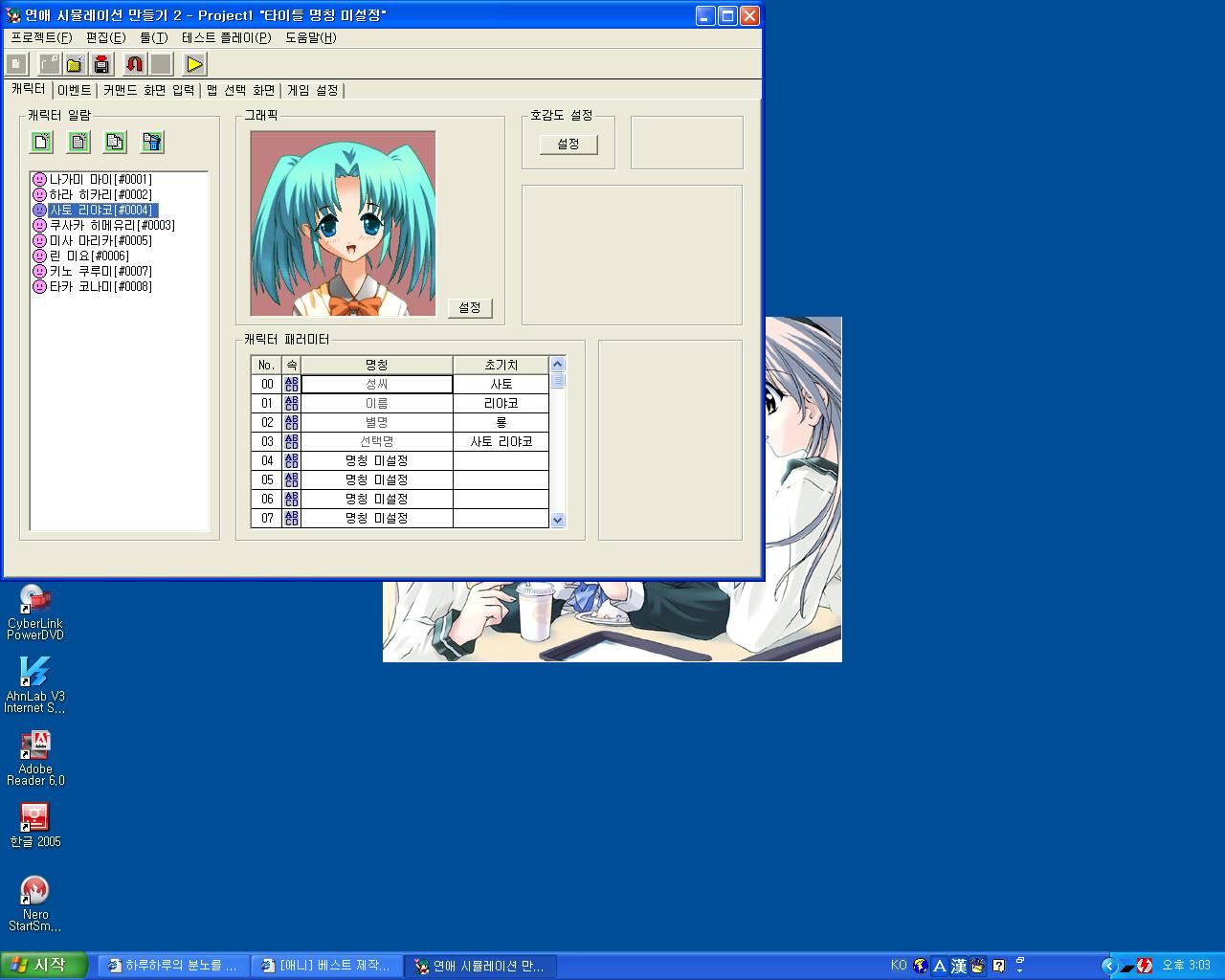Click ABCD attribute icon in row 04

click(292, 460)
